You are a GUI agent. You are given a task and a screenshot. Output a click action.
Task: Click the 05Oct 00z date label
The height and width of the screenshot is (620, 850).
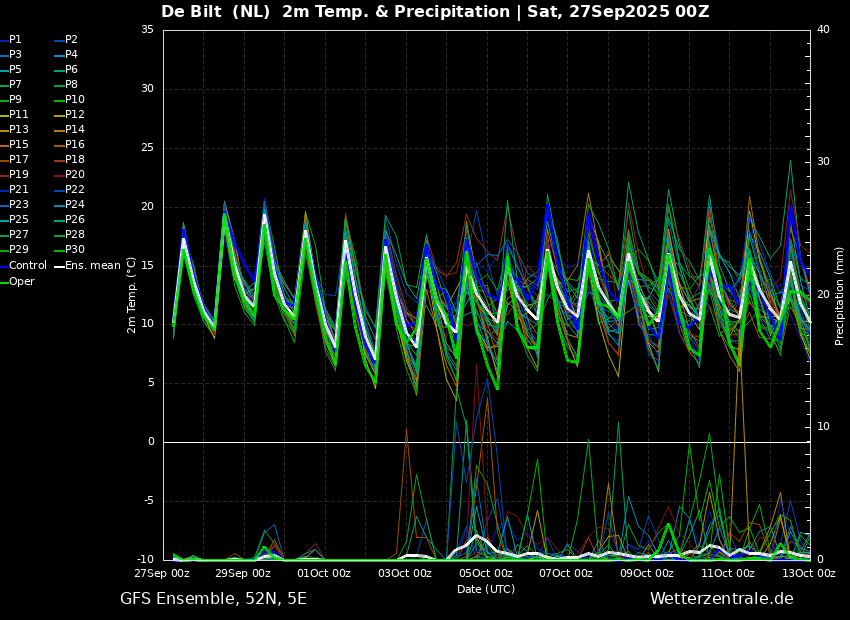coord(485,573)
